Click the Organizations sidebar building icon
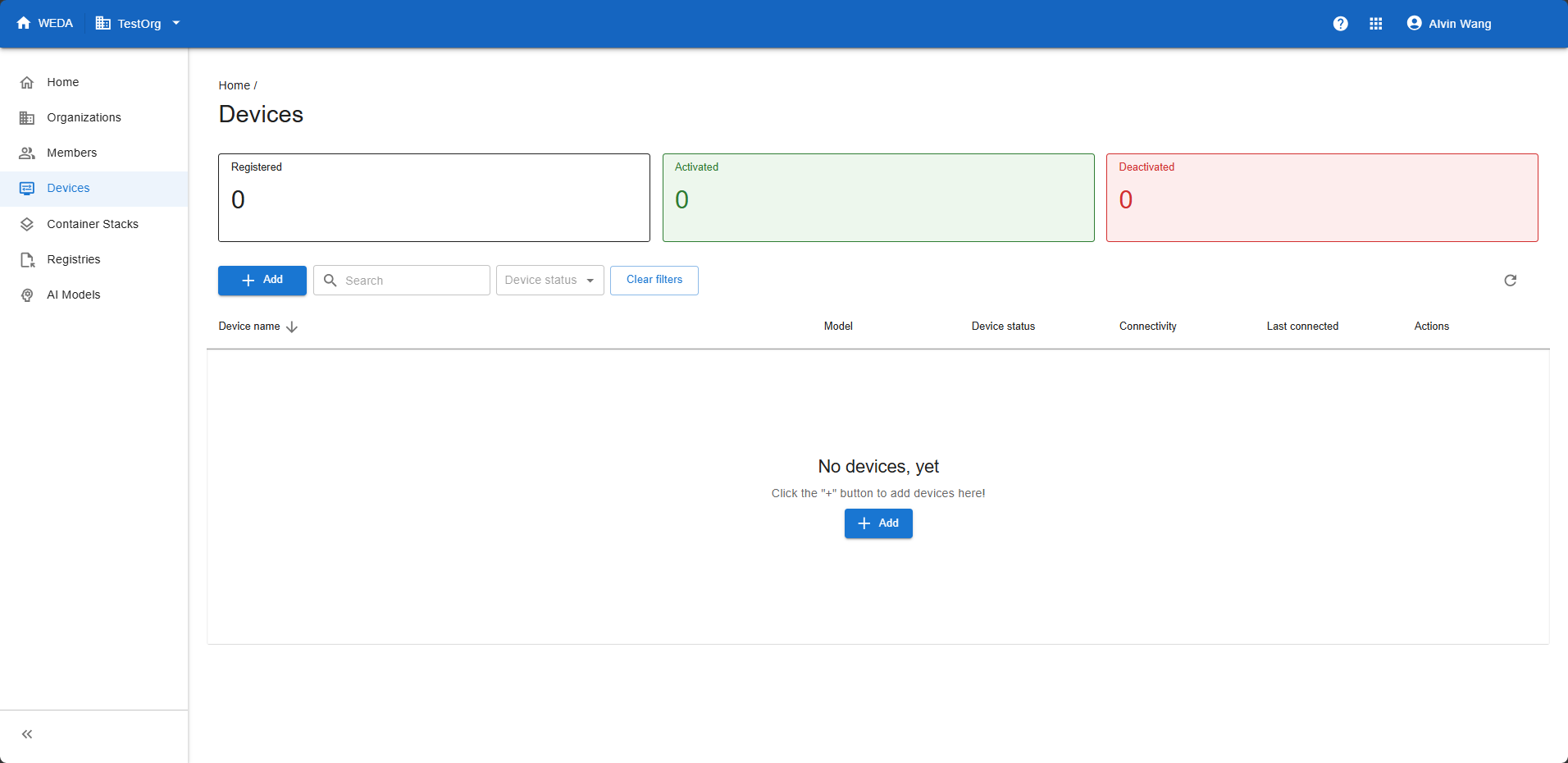 tap(27, 118)
